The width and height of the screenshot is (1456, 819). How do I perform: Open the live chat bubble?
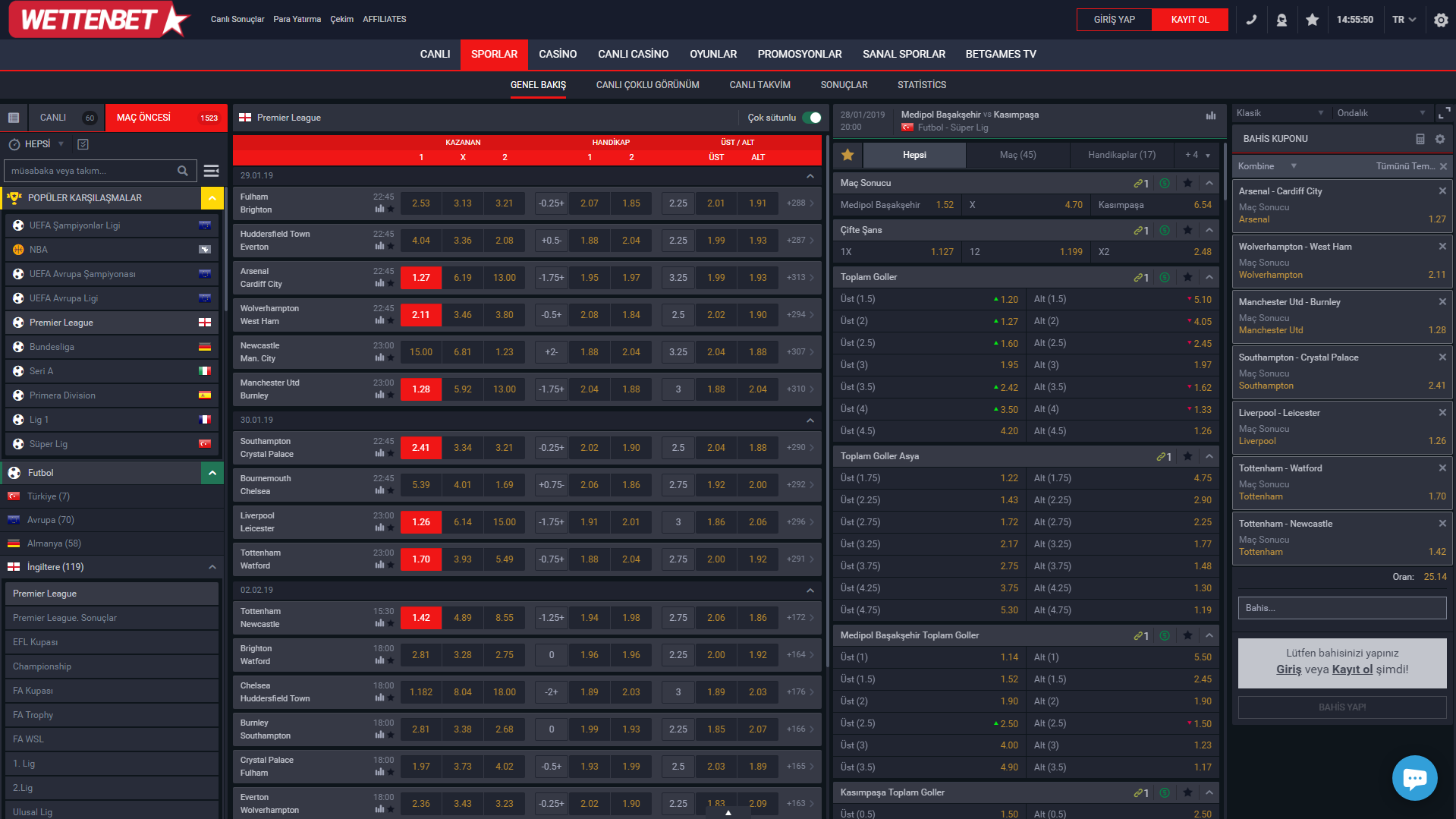click(x=1414, y=777)
